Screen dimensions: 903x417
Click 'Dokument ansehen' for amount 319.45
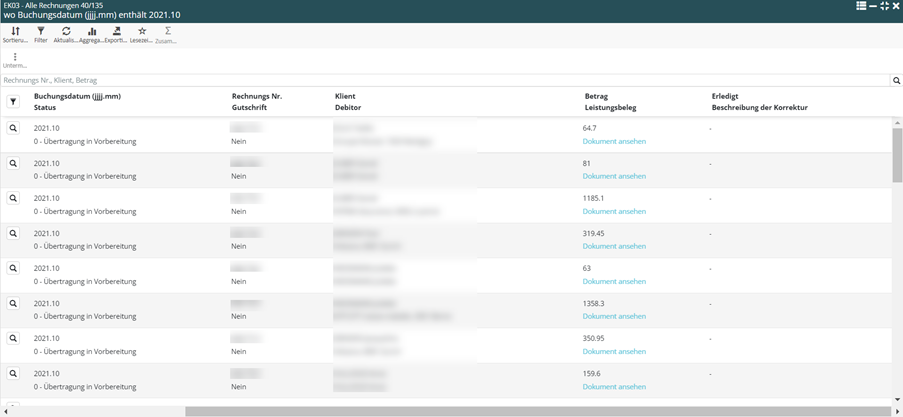(x=614, y=246)
